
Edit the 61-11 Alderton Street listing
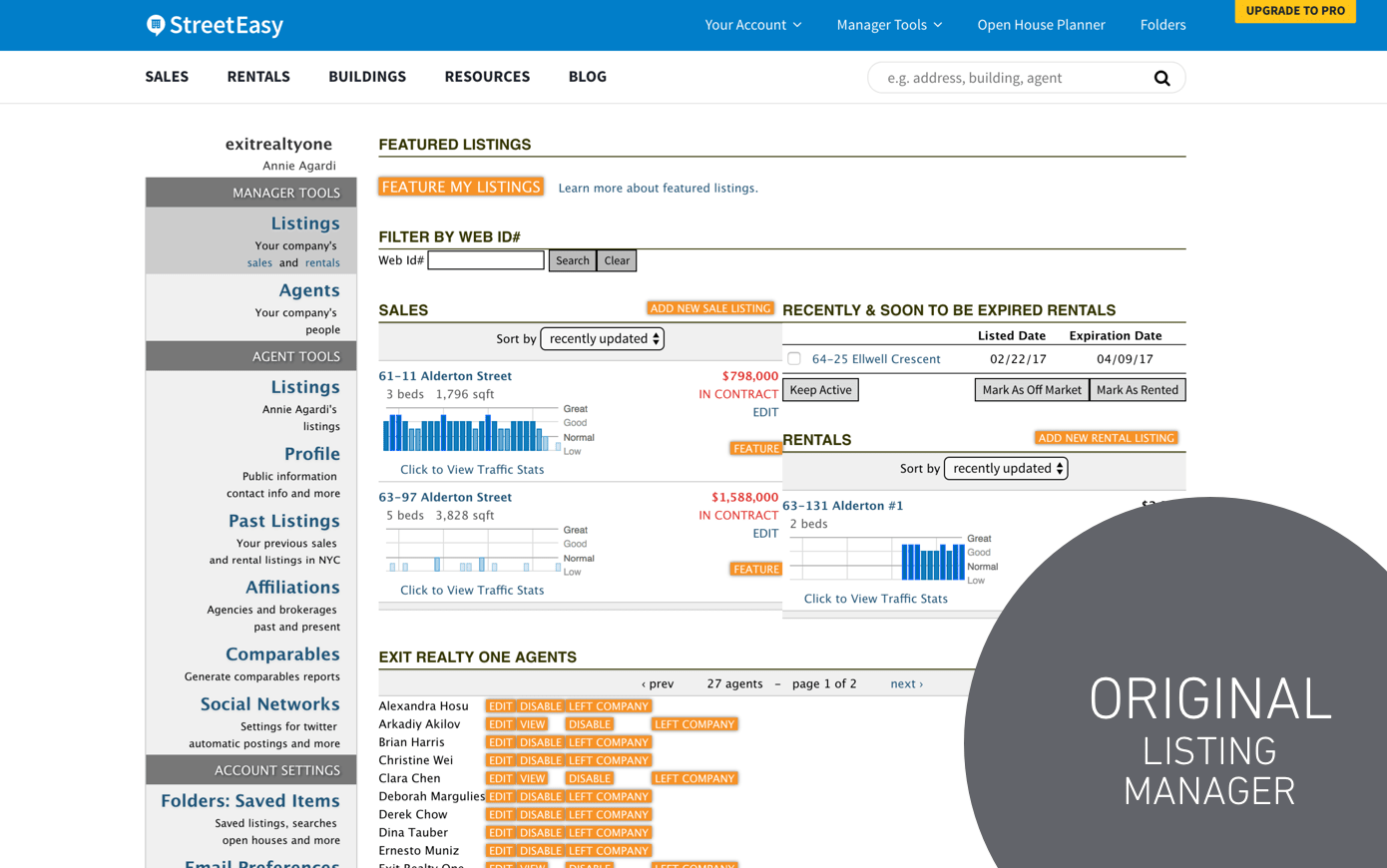click(x=765, y=412)
